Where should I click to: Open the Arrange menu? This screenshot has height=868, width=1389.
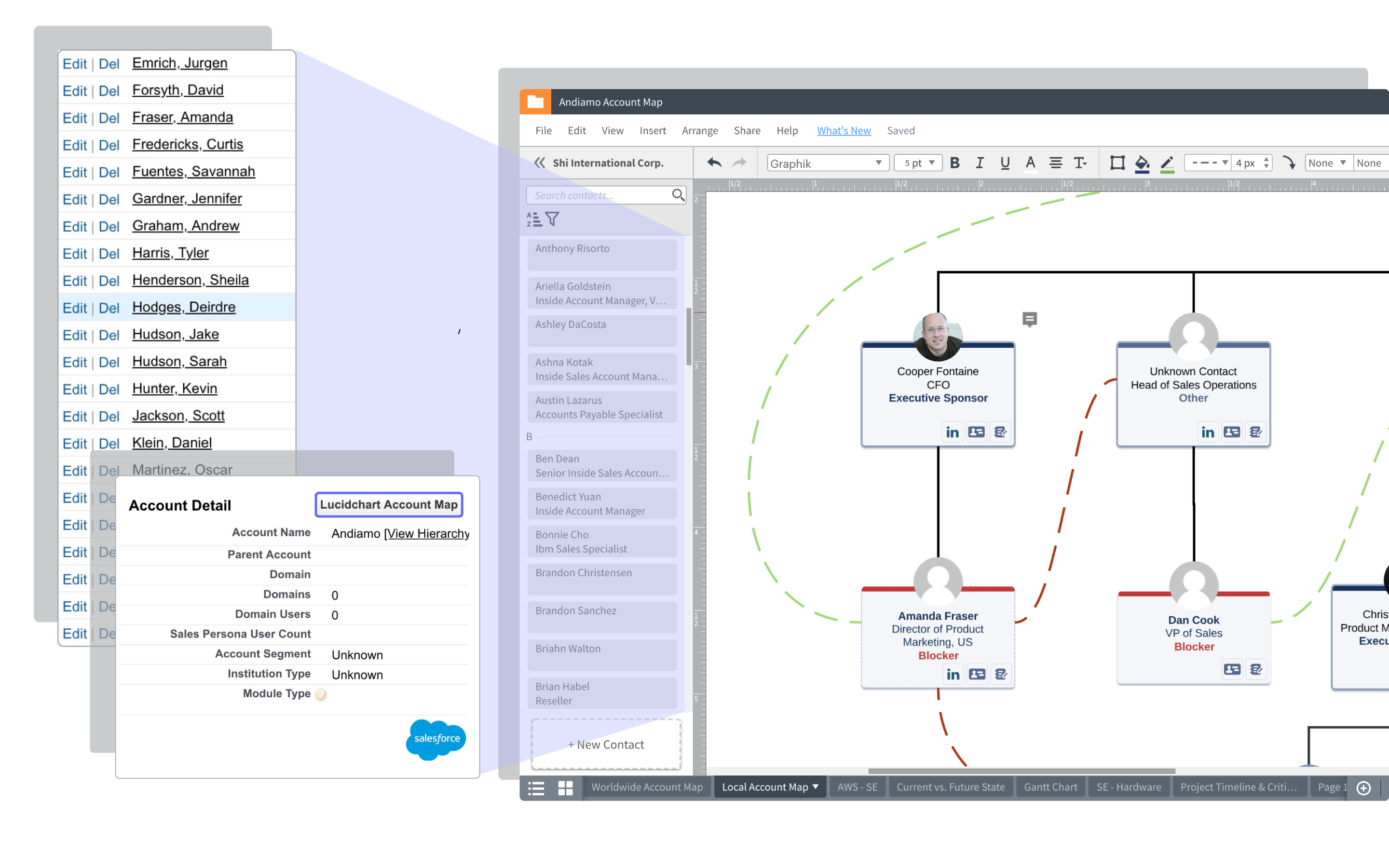(699, 130)
